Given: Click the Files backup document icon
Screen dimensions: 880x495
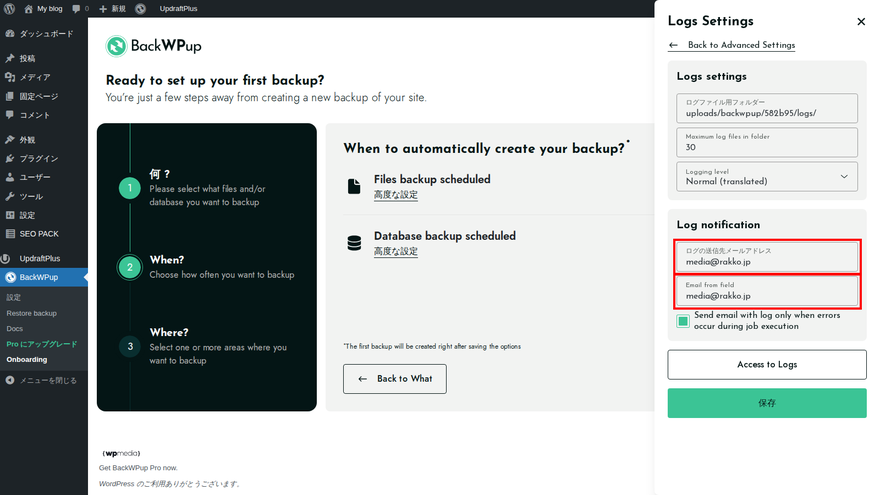Looking at the screenshot, I should [354, 186].
